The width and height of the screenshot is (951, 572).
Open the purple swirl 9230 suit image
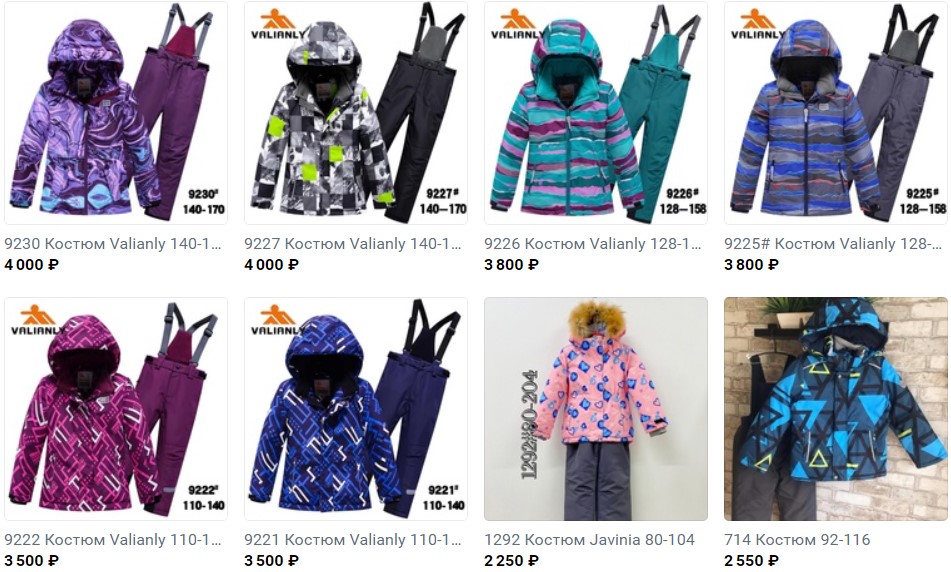(116, 113)
